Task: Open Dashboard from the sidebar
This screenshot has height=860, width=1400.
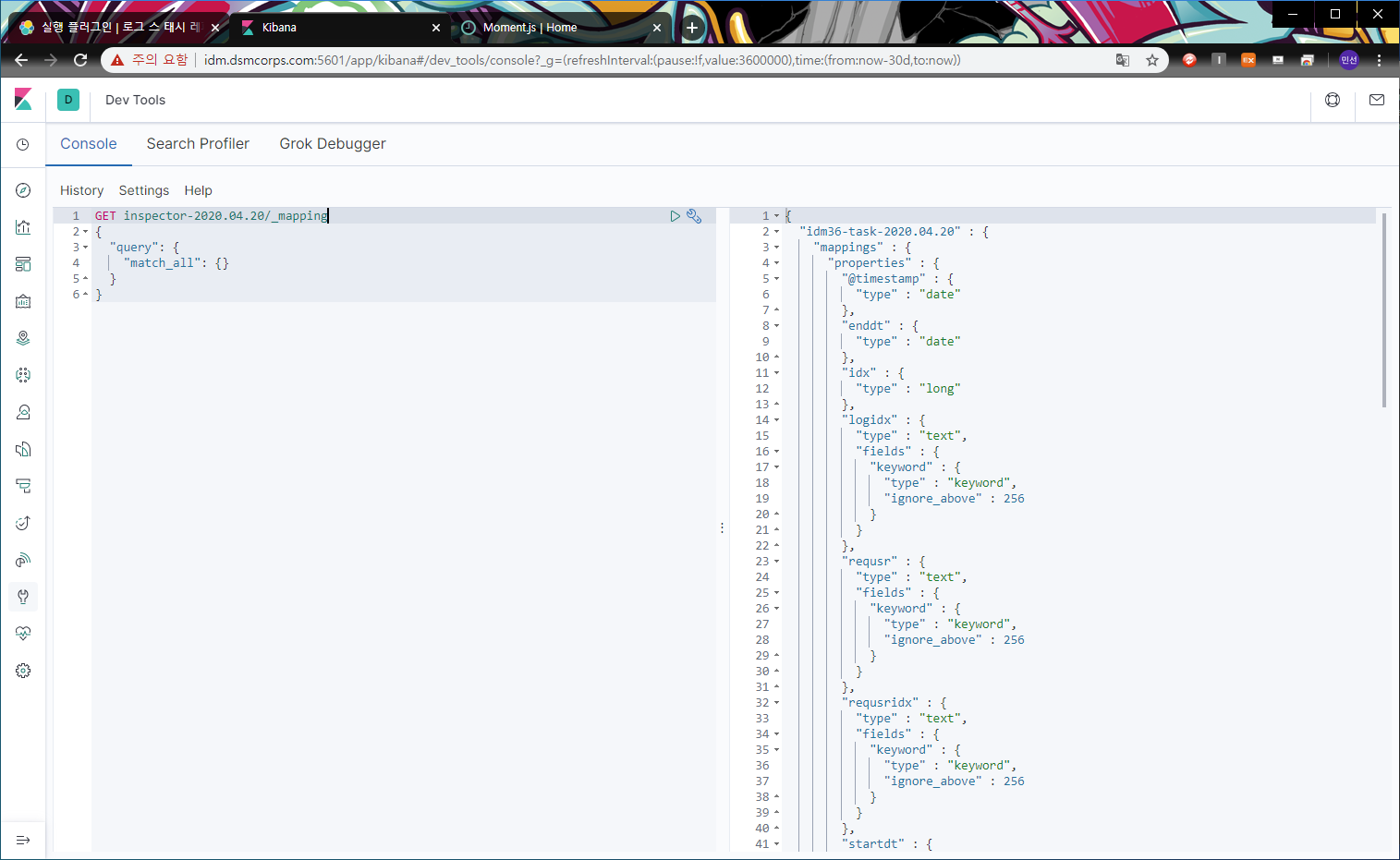Action: click(23, 264)
